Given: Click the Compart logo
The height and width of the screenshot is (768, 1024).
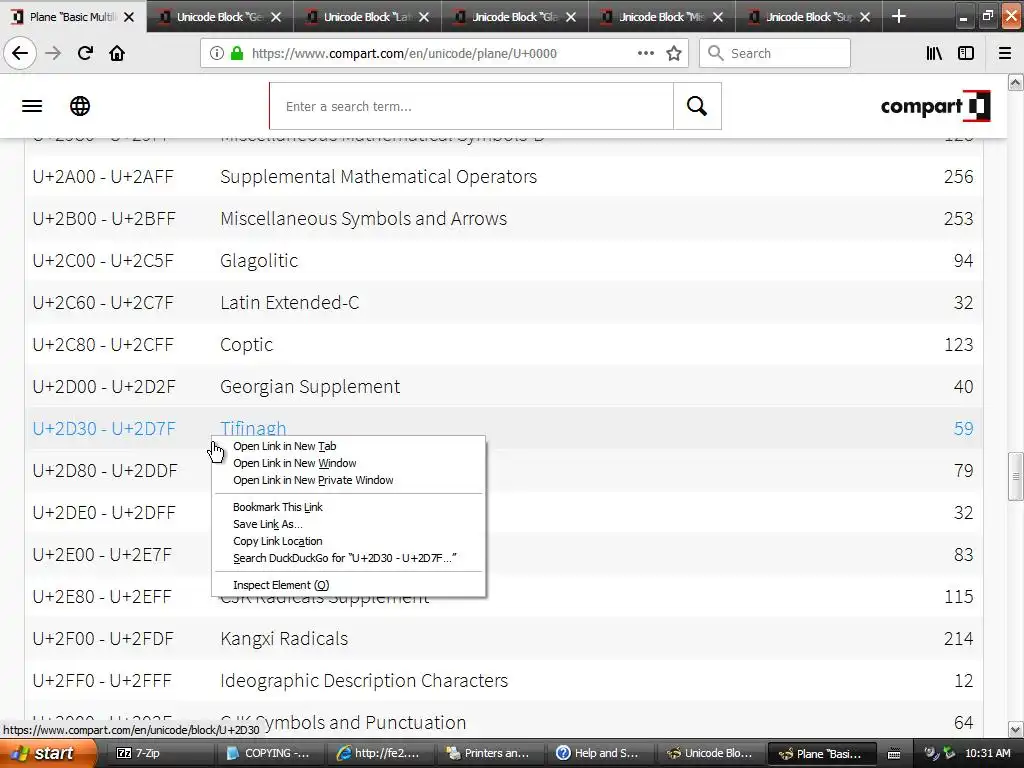Looking at the screenshot, I should (935, 106).
